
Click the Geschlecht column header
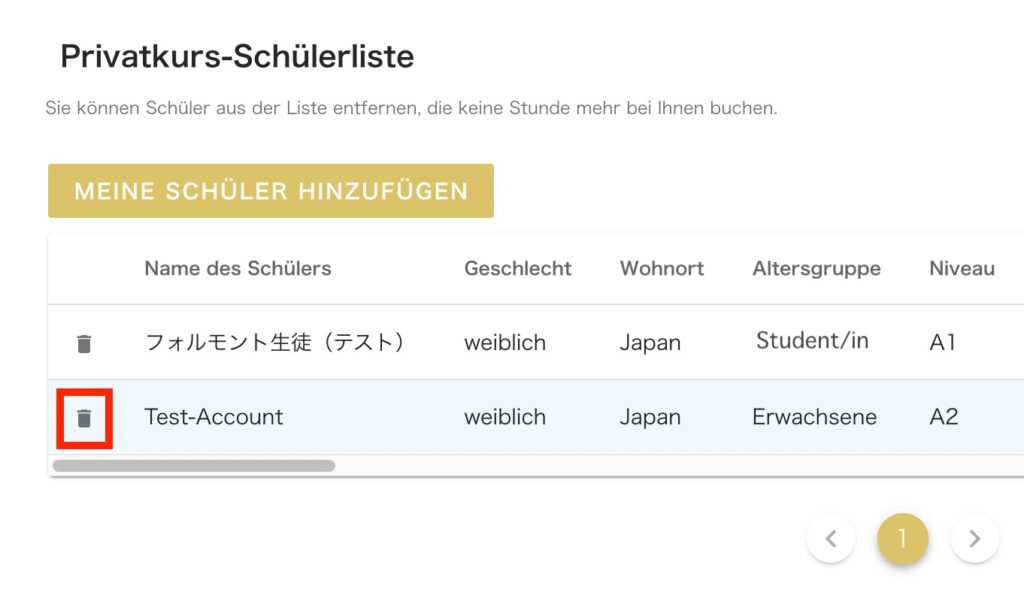click(518, 269)
